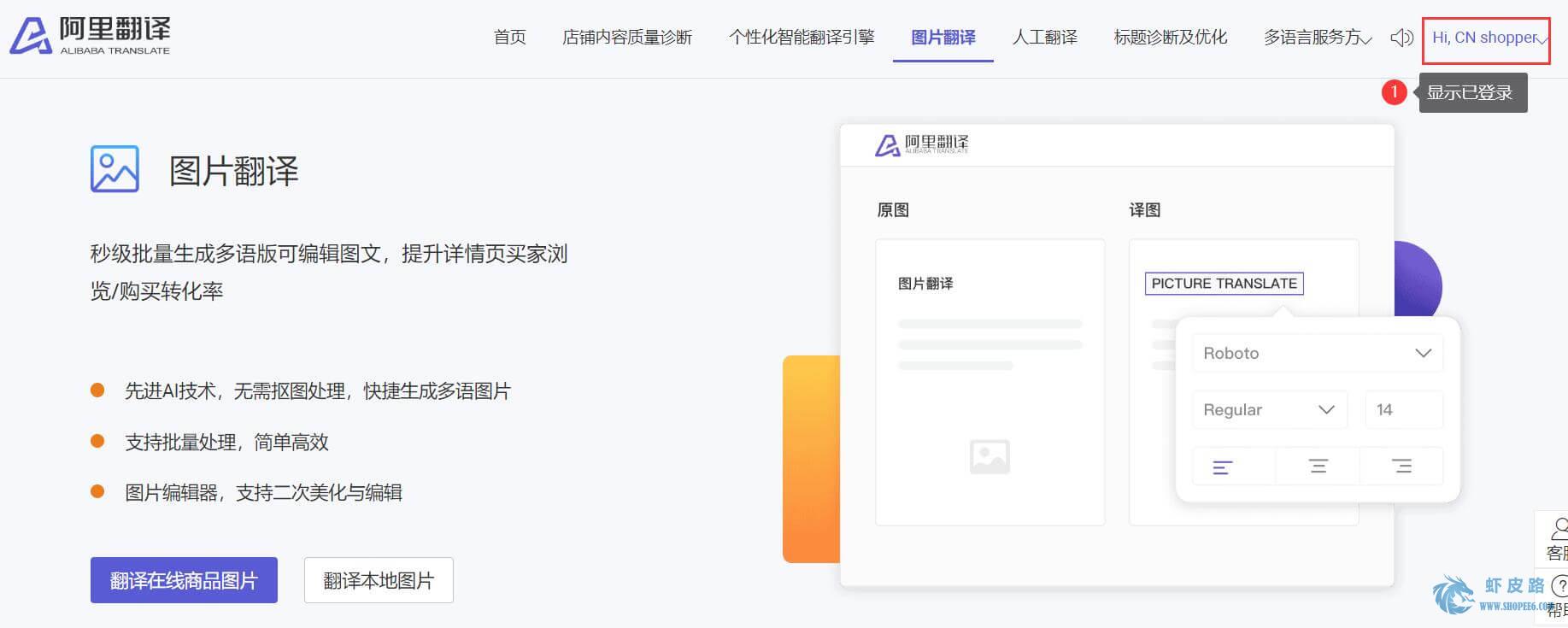
Task: Click the help question mark icon
Action: [1559, 586]
